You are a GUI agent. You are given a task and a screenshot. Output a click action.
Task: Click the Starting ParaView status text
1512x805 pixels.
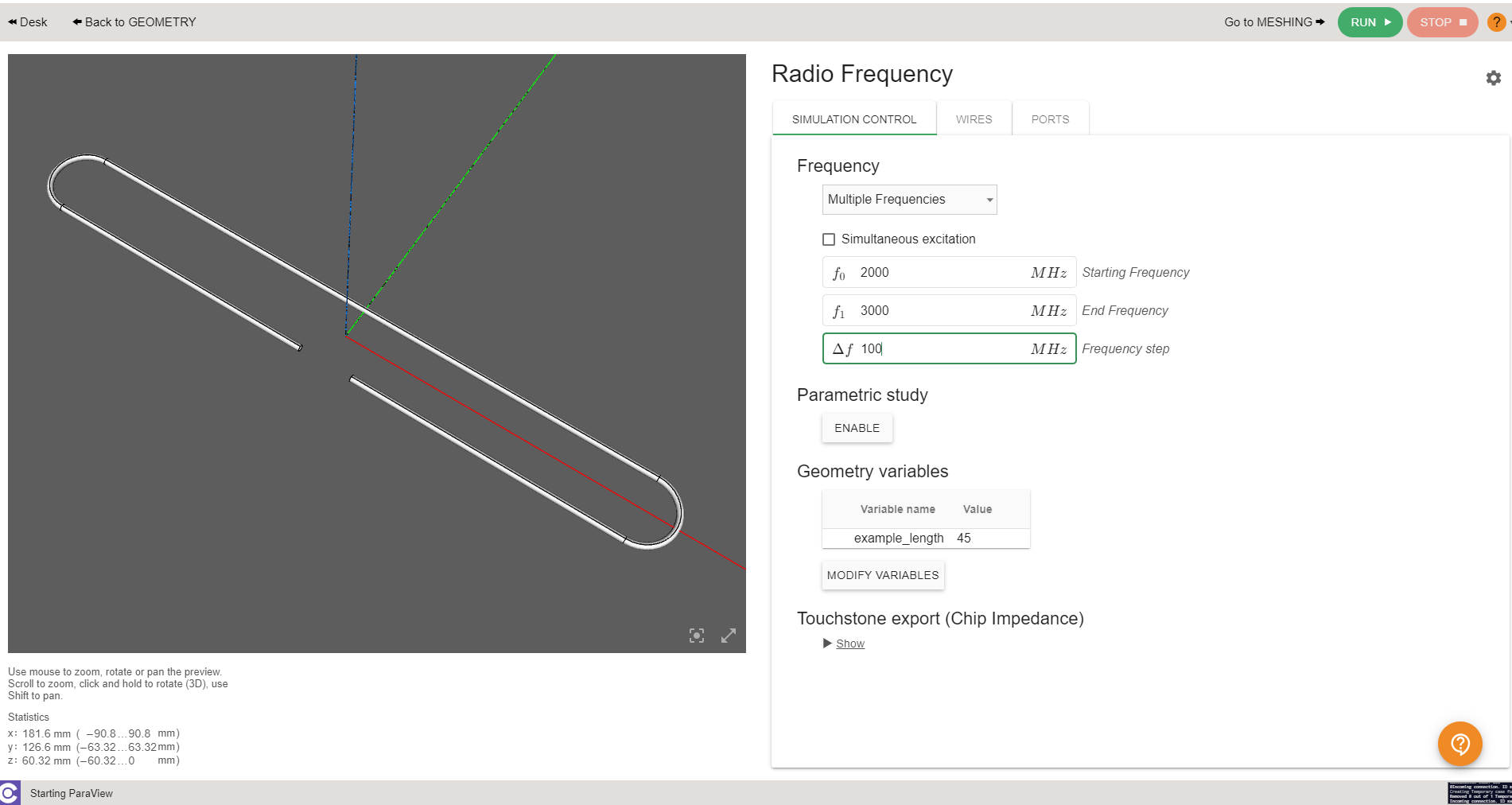click(x=72, y=793)
